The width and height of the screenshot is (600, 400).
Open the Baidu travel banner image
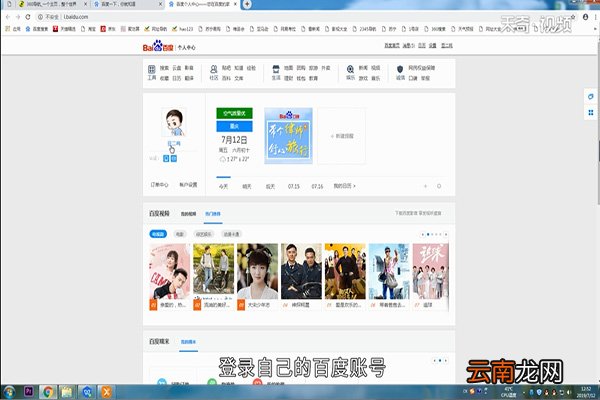tap(288, 136)
